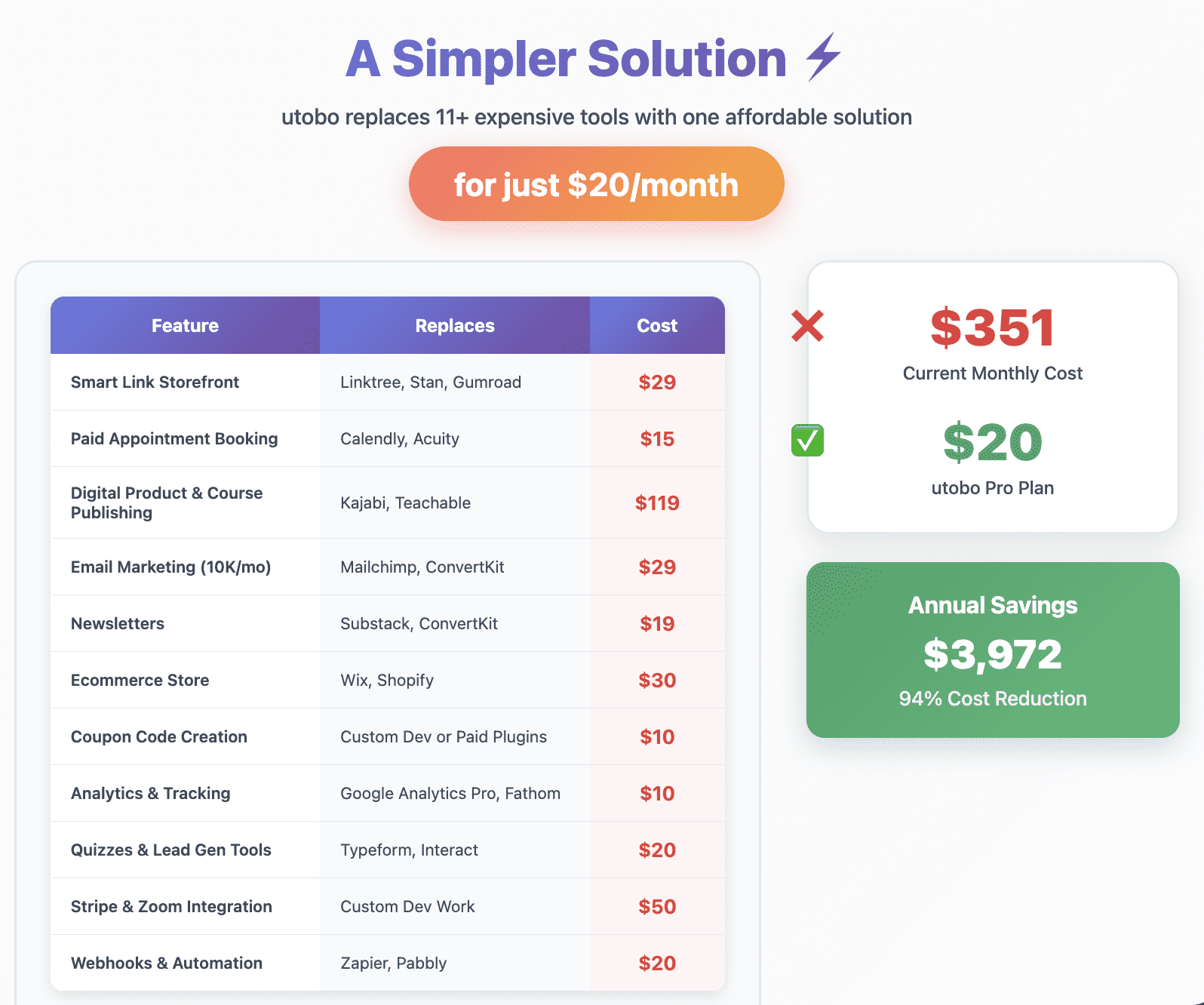Click the lightning bolt icon beside the title
Image resolution: width=1204 pixels, height=1005 pixels.
tap(823, 57)
